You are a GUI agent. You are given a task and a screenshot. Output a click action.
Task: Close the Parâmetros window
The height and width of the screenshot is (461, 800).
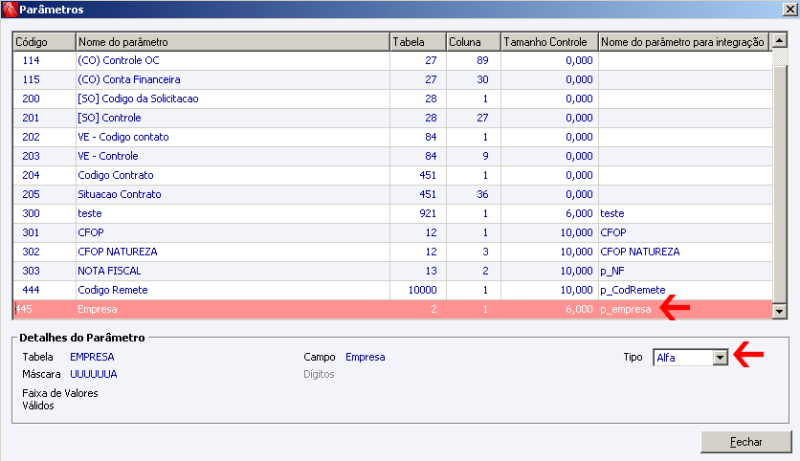pos(791,9)
